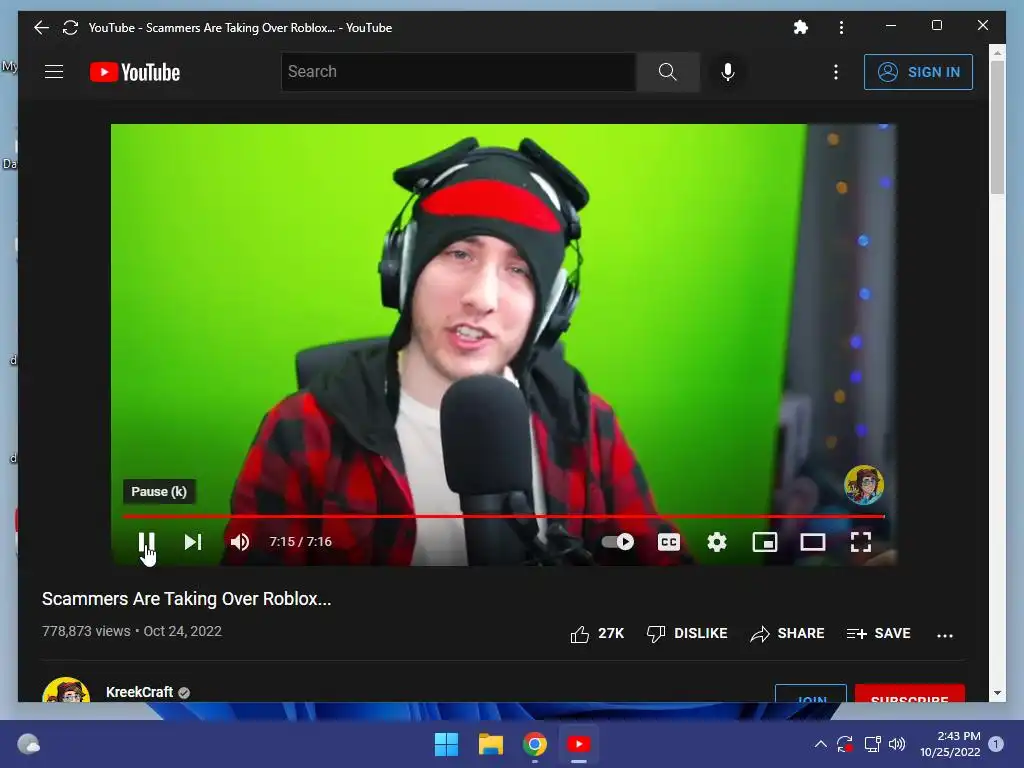1024x768 pixels.
Task: Click the SHARE button
Action: (788, 633)
